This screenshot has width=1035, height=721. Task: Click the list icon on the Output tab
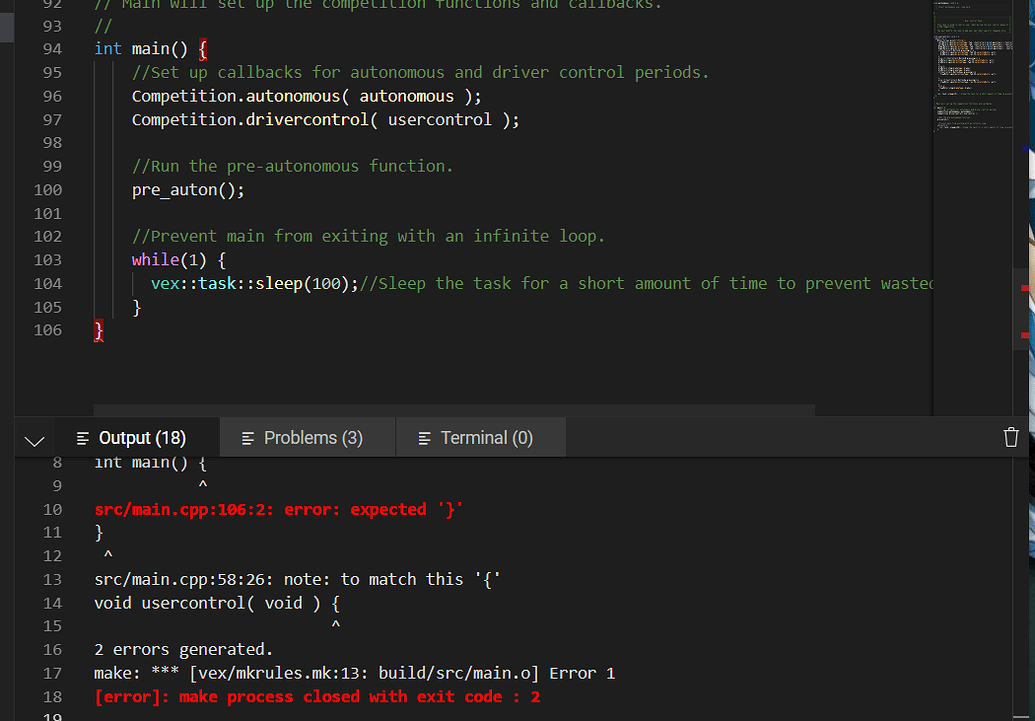83,438
